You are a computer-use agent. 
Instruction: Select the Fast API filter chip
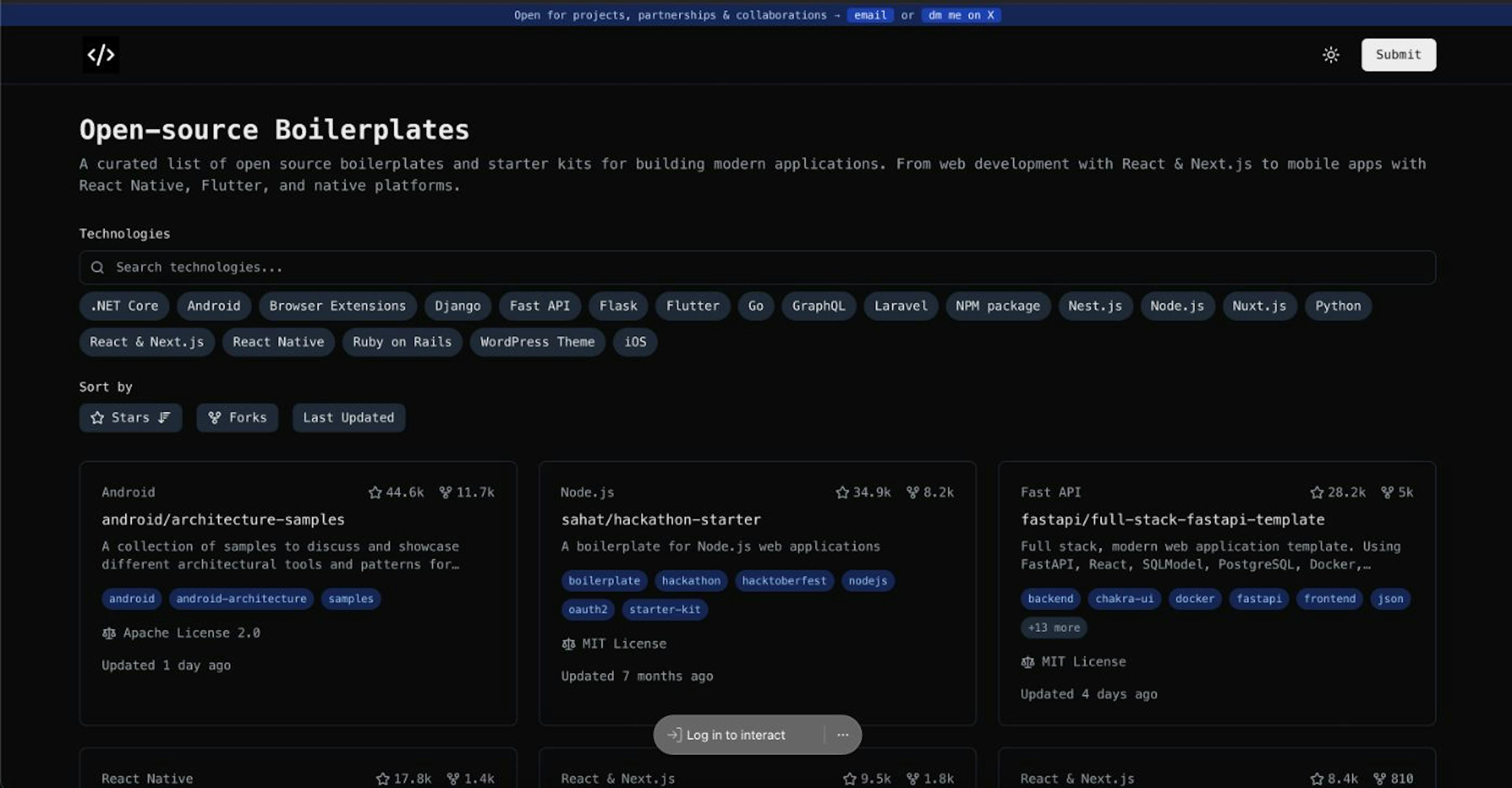click(539, 306)
